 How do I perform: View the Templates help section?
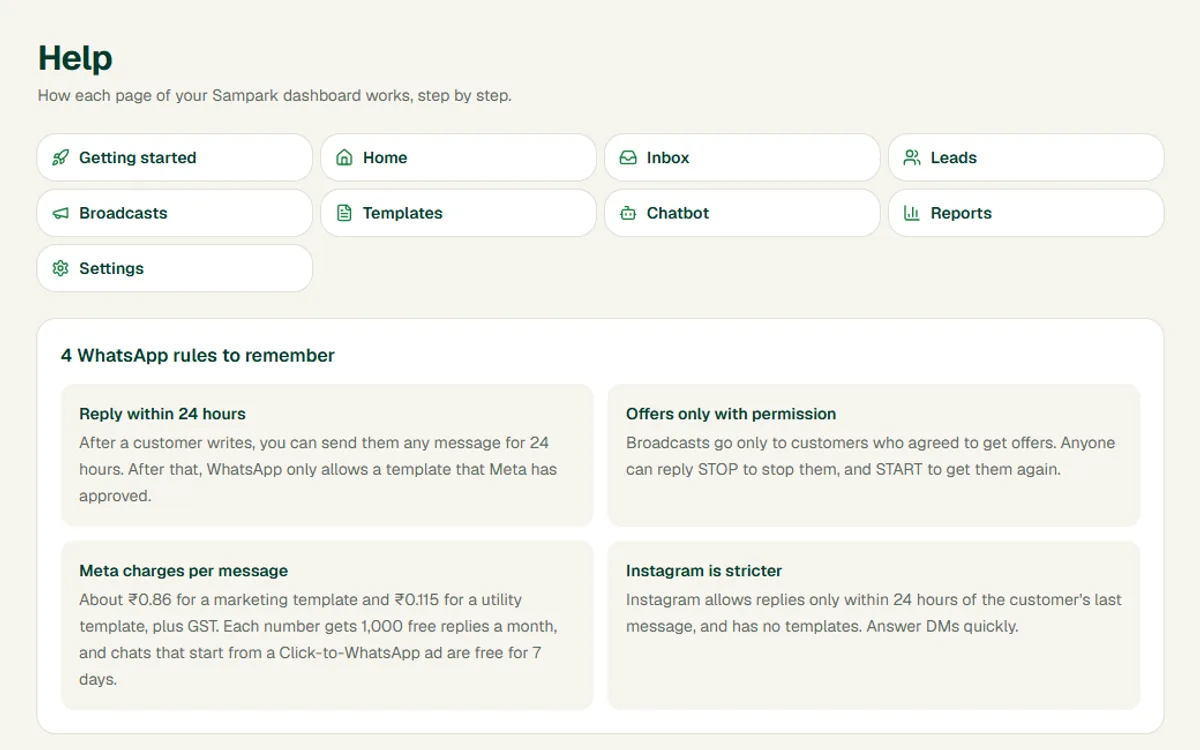pos(459,213)
